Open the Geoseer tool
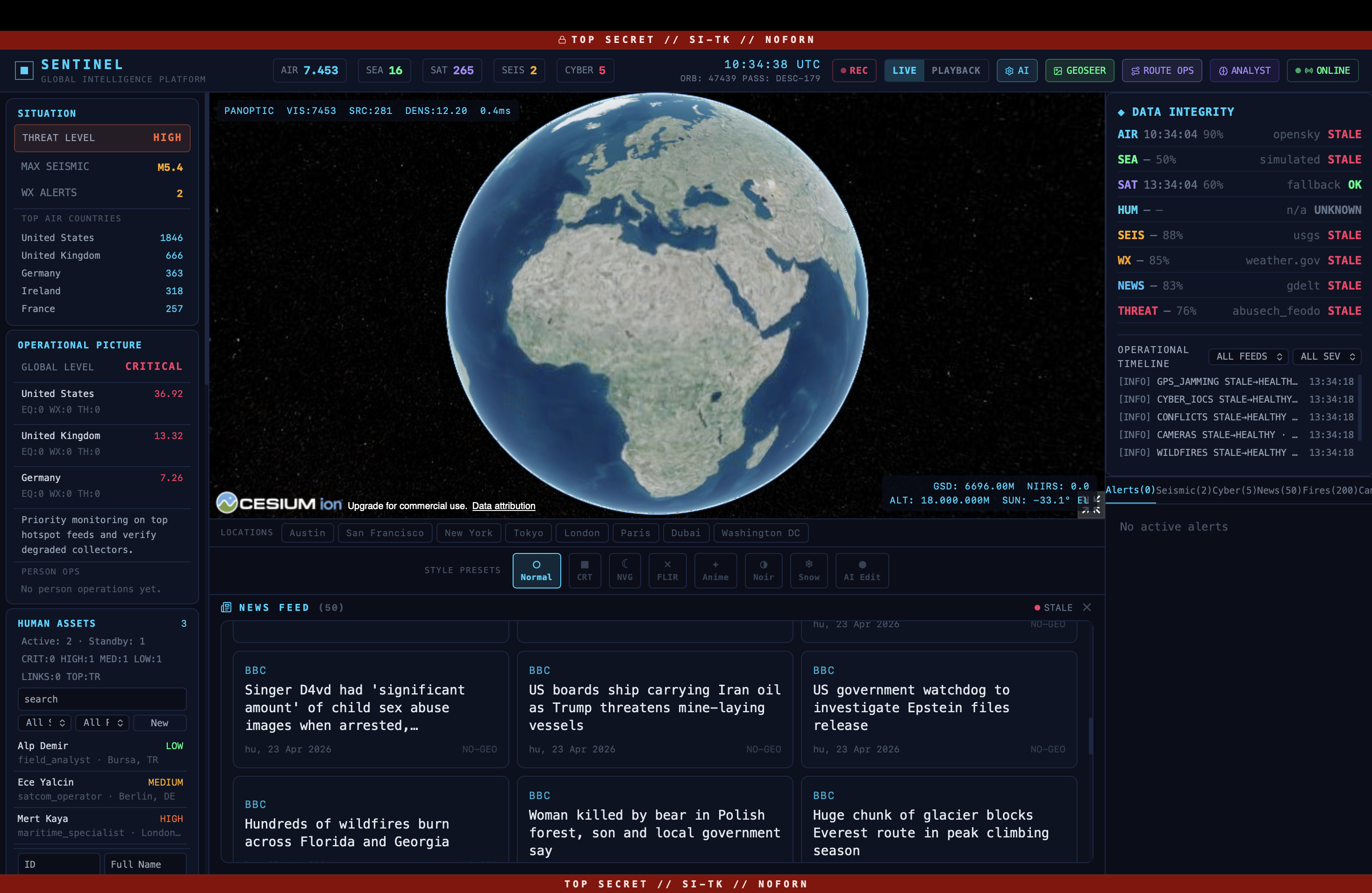The width and height of the screenshot is (1372, 893). pyautogui.click(x=1079, y=70)
